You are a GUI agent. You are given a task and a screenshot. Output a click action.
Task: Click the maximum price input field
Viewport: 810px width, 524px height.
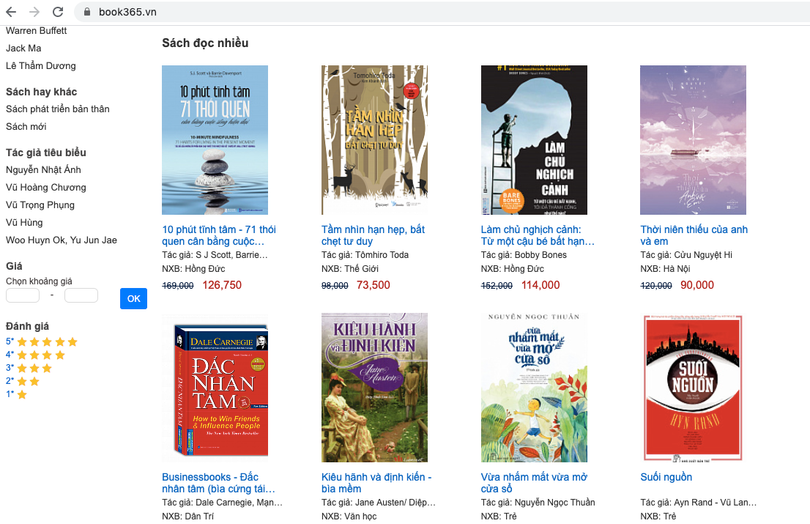pyautogui.click(x=81, y=295)
